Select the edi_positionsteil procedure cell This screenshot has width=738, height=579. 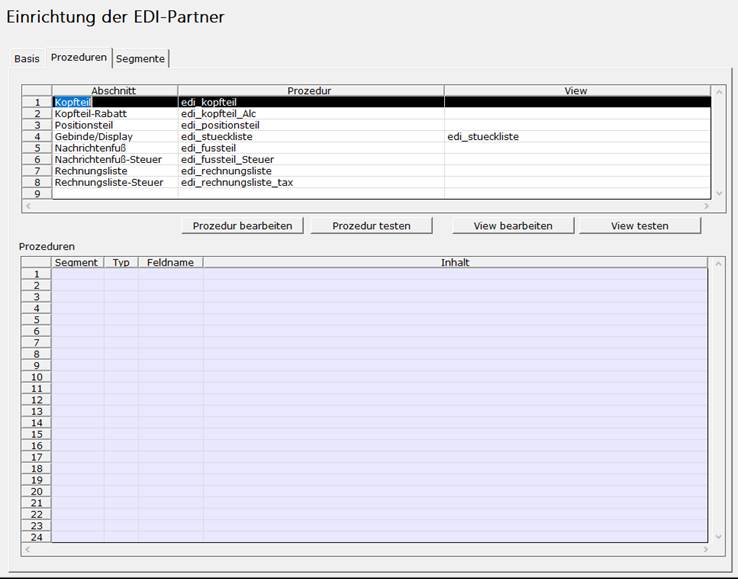(311, 125)
